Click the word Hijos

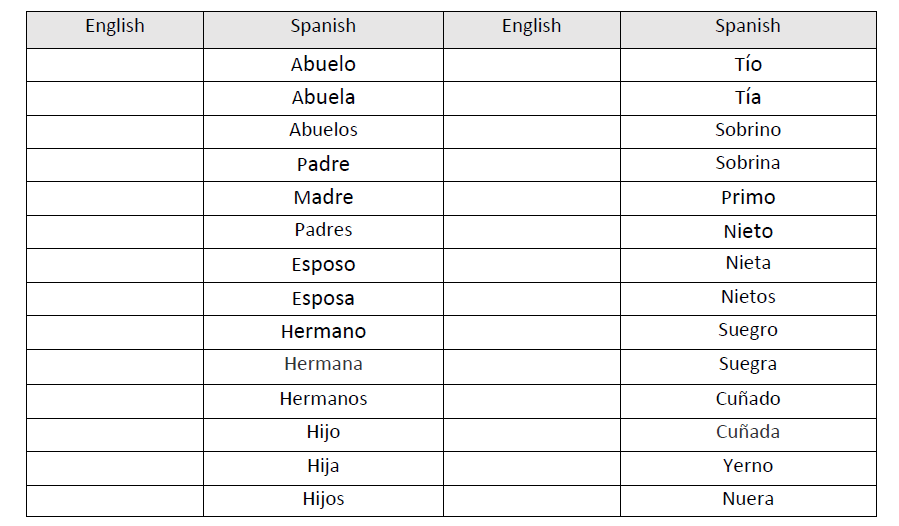click(x=323, y=499)
